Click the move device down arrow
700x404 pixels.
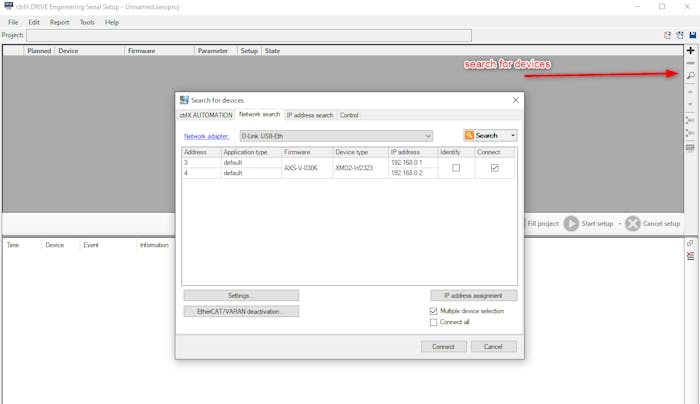[690, 104]
